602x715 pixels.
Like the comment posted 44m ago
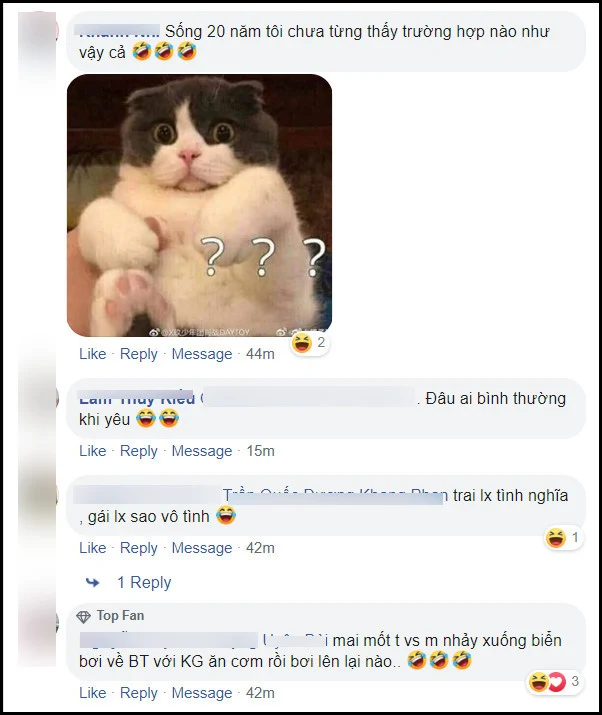pyautogui.click(x=93, y=354)
